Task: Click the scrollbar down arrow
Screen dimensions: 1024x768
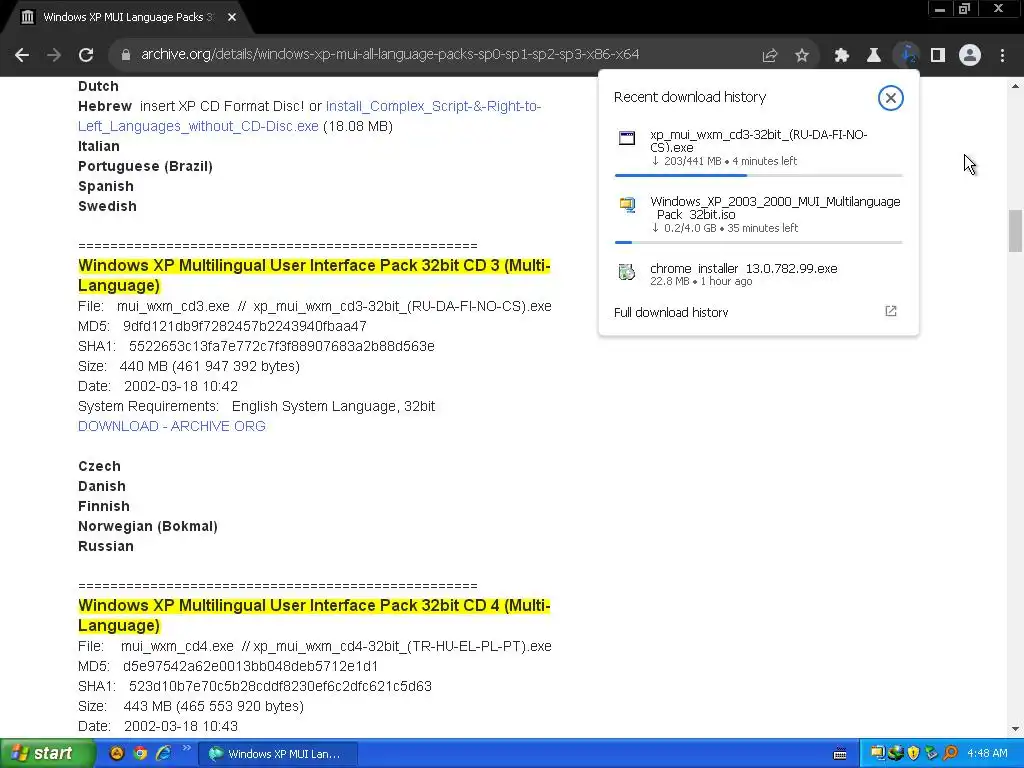Action: [1015, 729]
